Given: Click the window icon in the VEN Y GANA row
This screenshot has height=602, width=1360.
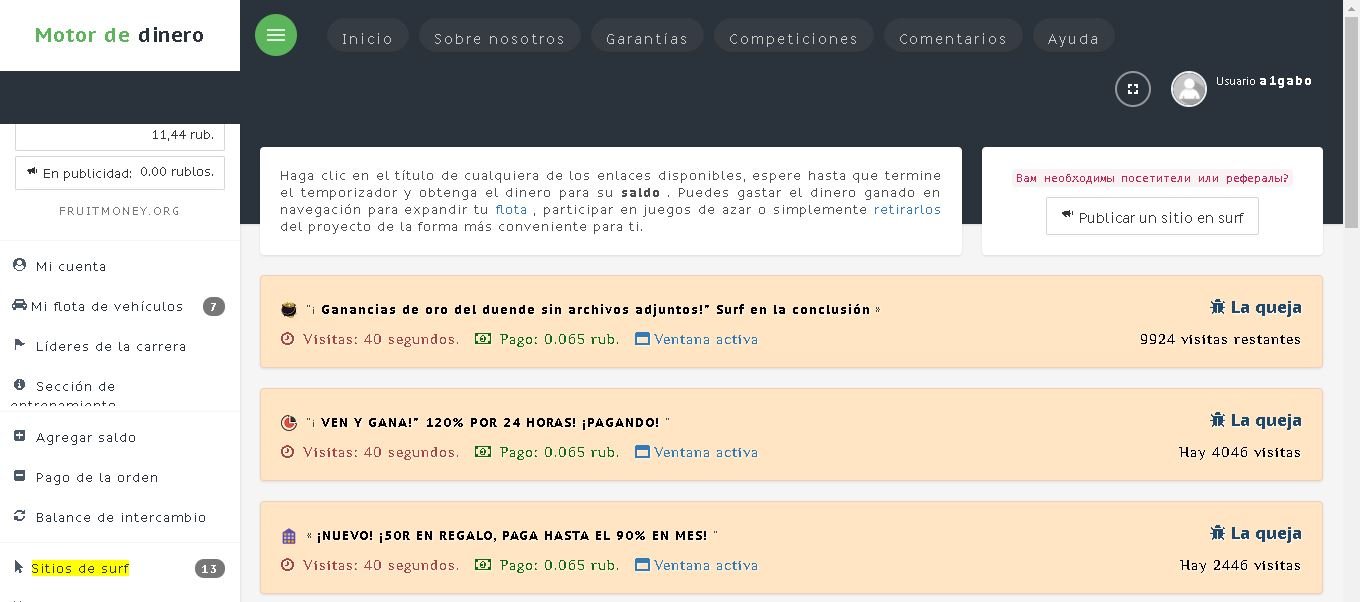Looking at the screenshot, I should pyautogui.click(x=642, y=452).
